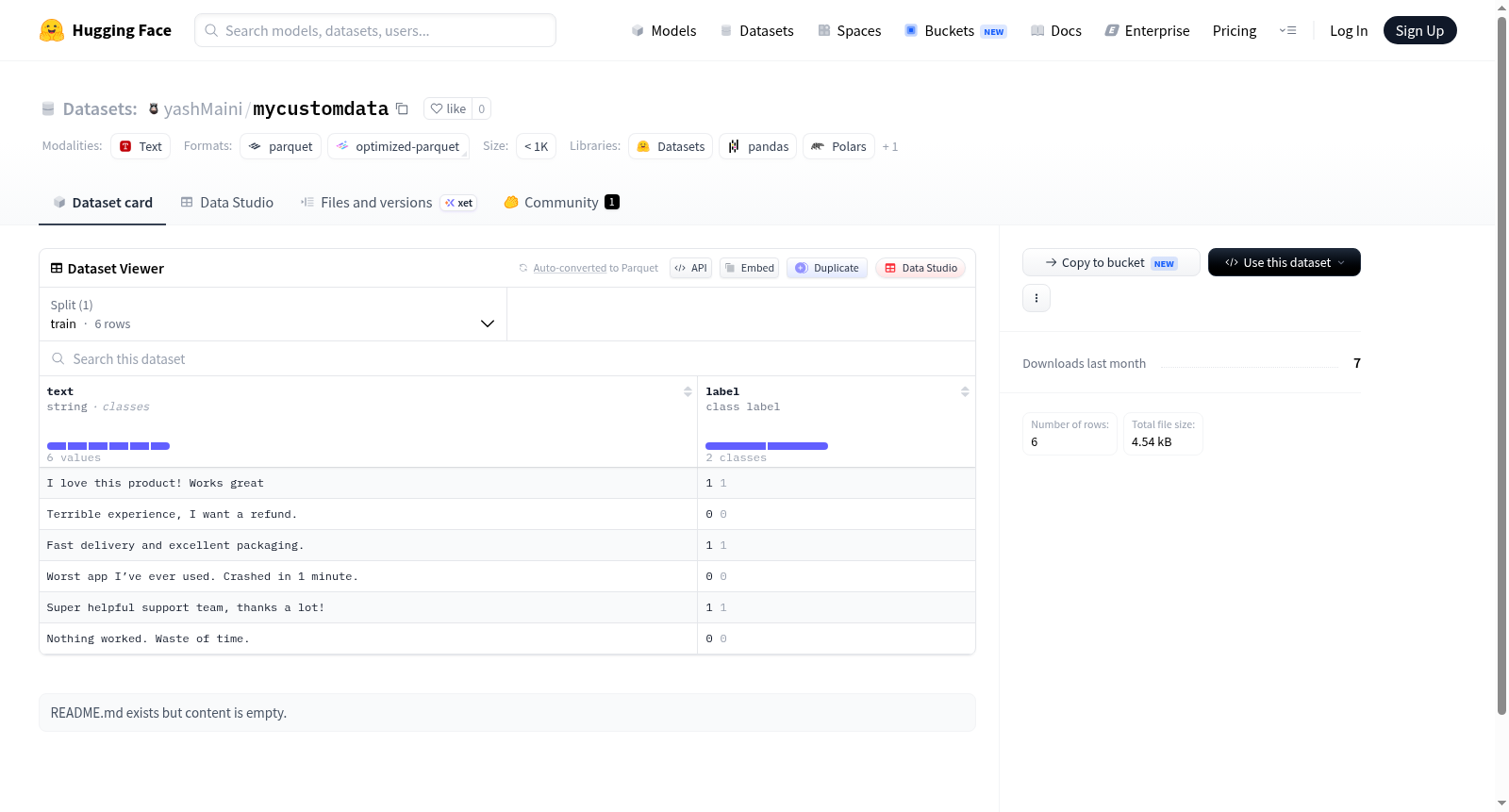
Task: Click the API button in Dataset Viewer
Action: 690,268
